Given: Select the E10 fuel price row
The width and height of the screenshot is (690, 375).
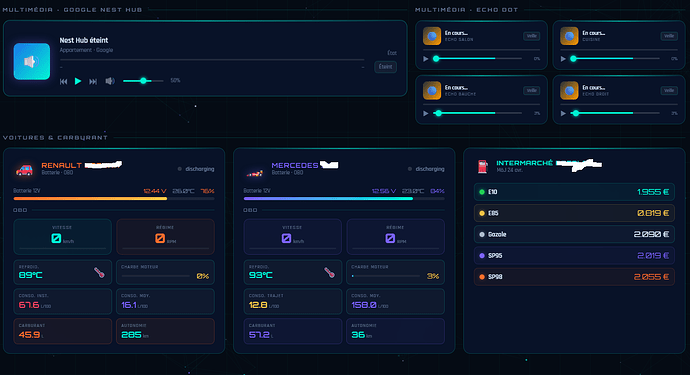Looking at the screenshot, I should click(x=574, y=192).
